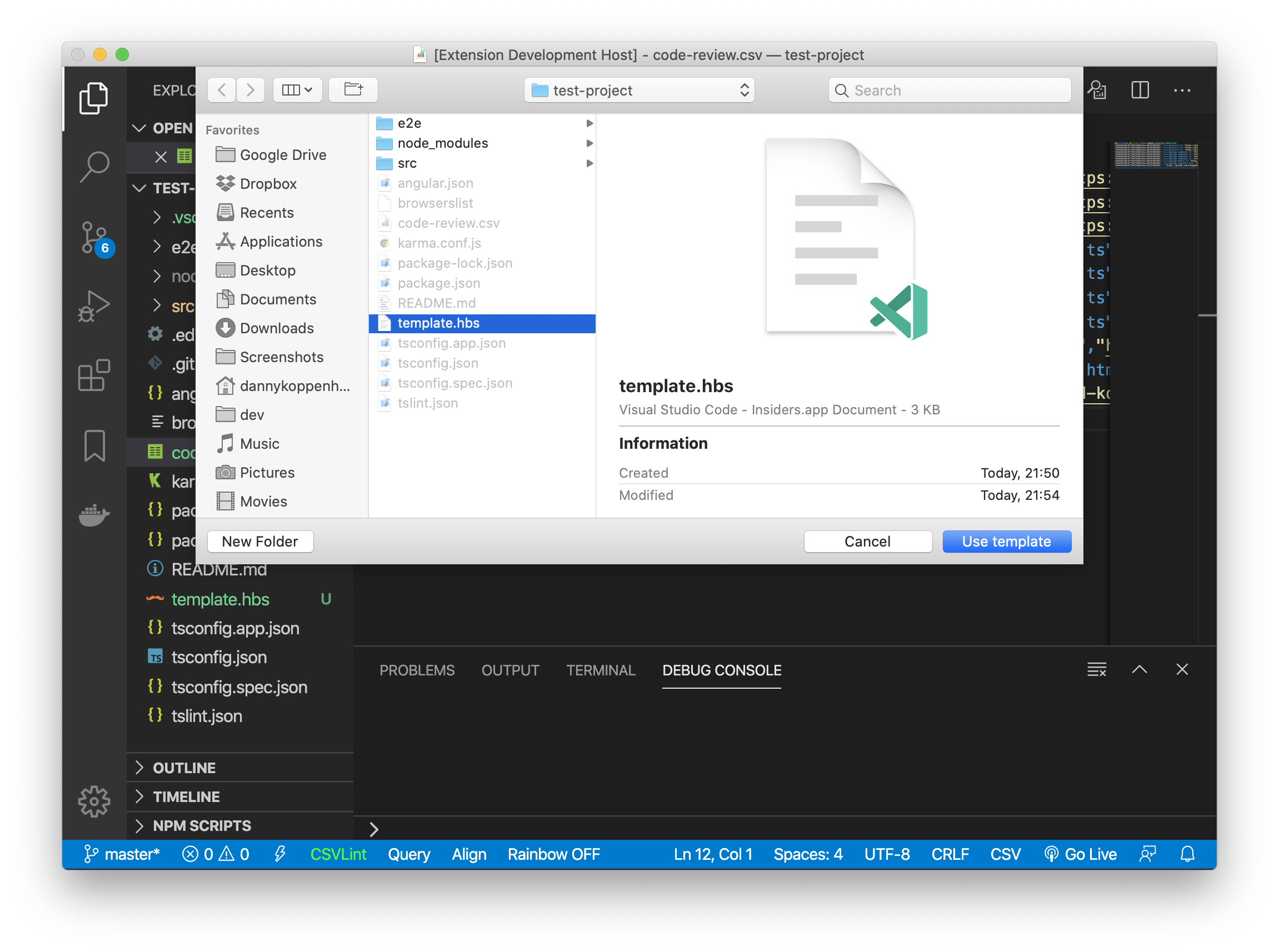Toggle Rainbow OFF in status bar
Viewport: 1279px width, 952px height.
tap(553, 854)
